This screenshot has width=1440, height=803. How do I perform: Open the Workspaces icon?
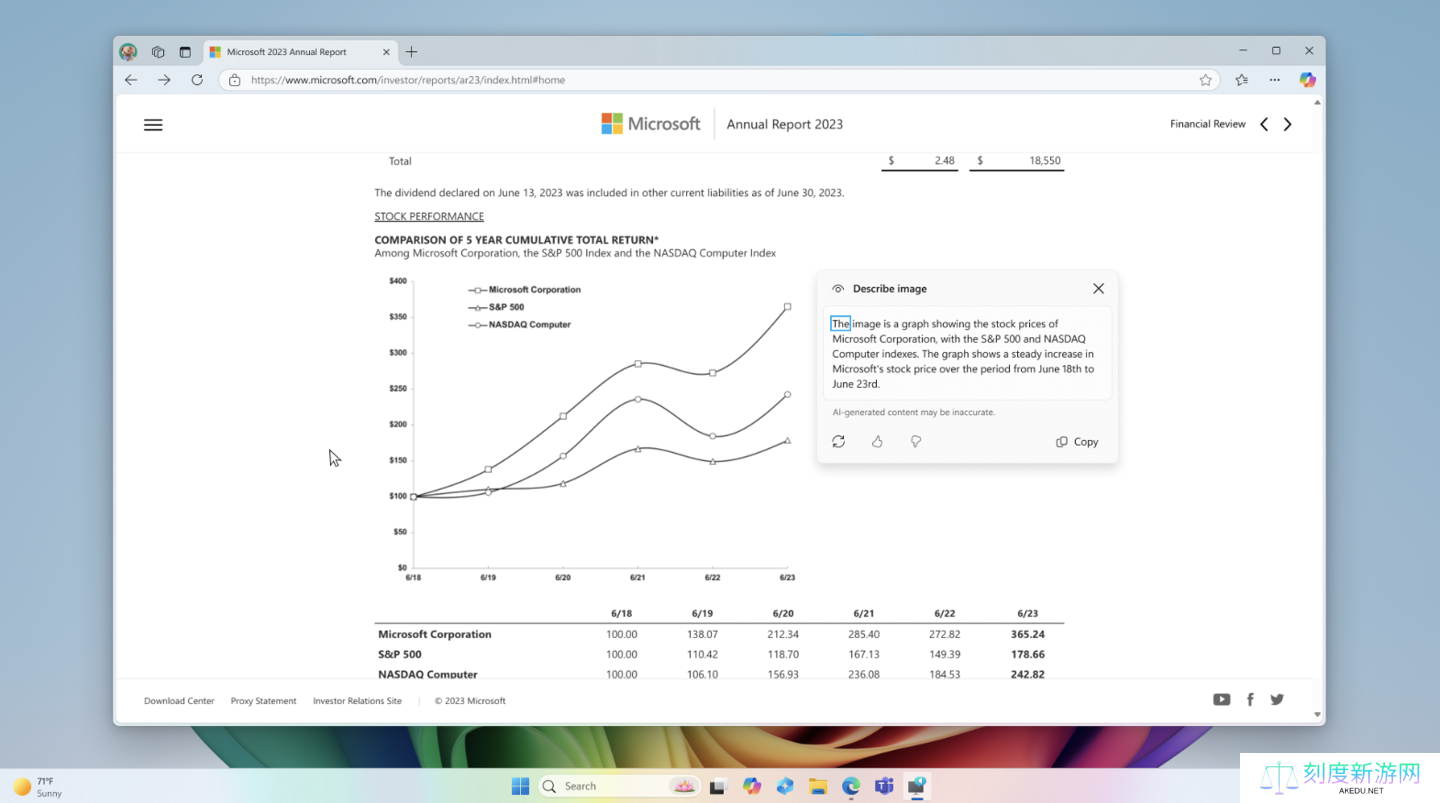click(x=158, y=52)
